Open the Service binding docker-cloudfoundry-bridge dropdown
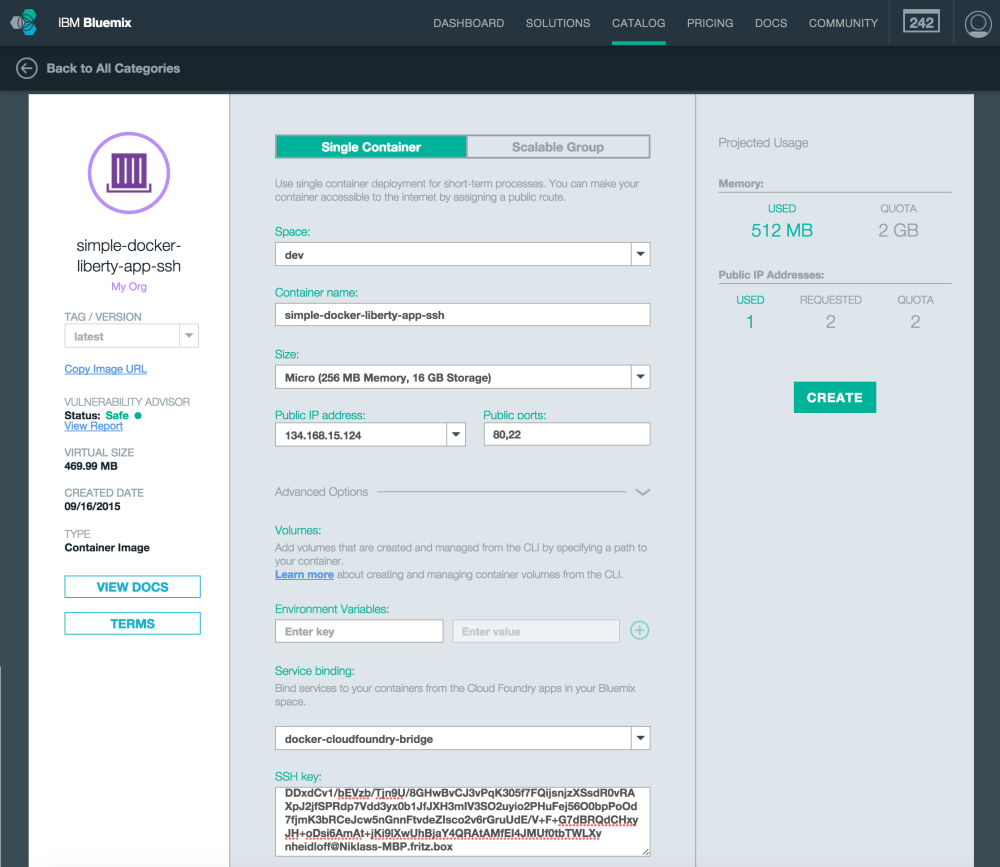This screenshot has height=867, width=1000. [462, 738]
